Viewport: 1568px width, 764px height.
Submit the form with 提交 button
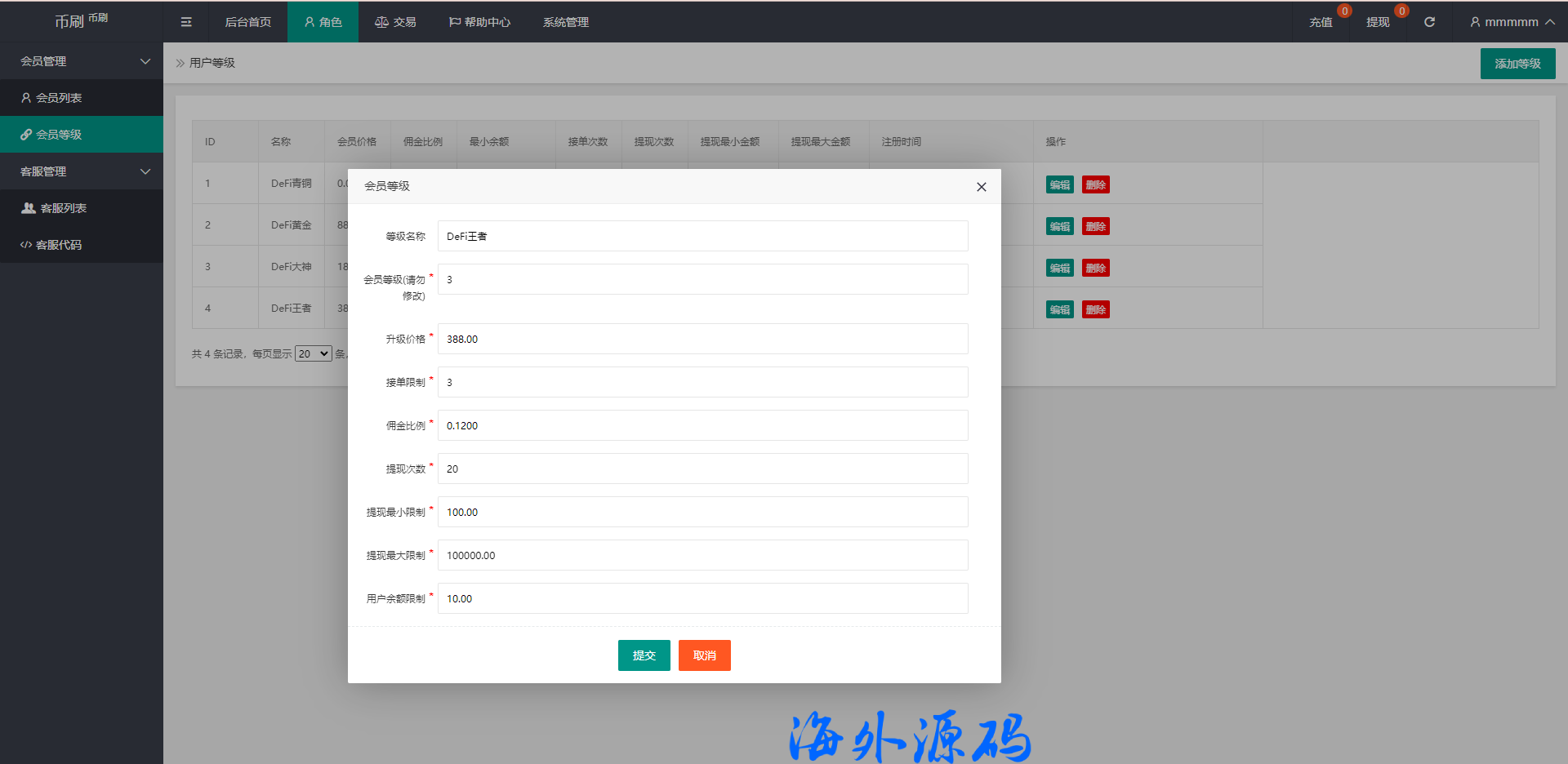pos(644,655)
